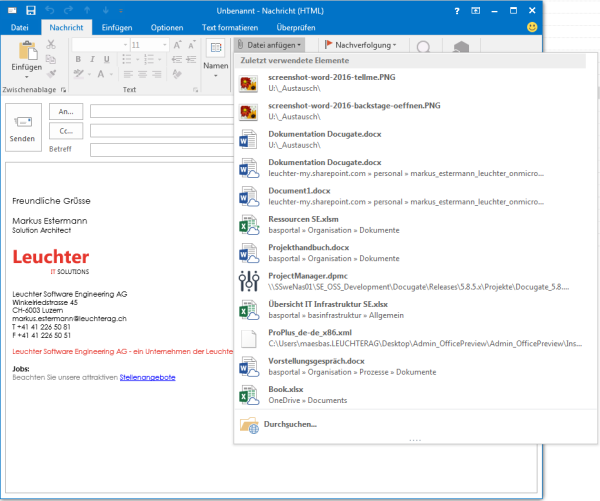Screen dimensions: 600x501
Task: Select Dokumentation Docugate.docx on sharepoint
Action: [415, 168]
